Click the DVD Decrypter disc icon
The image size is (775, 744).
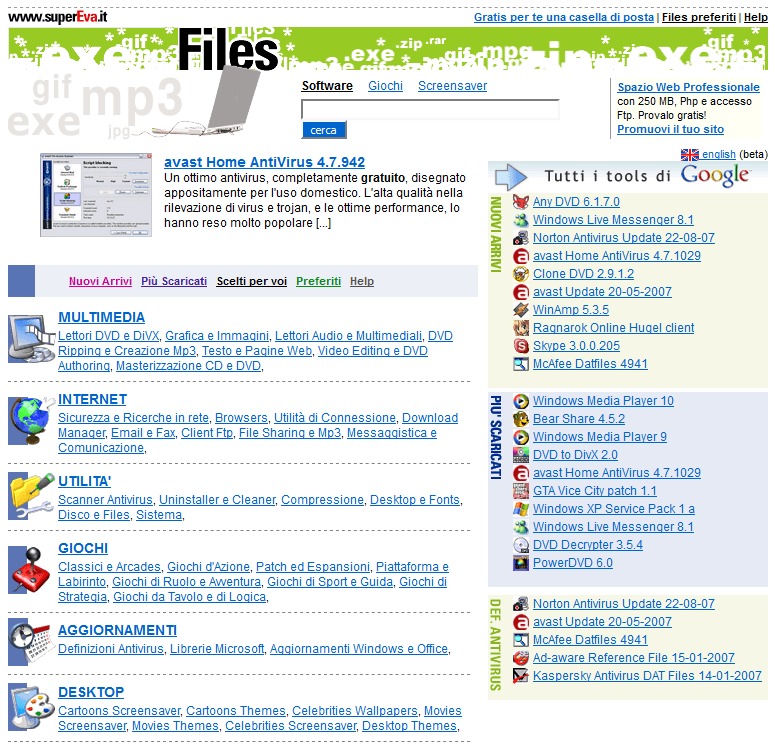click(x=520, y=545)
